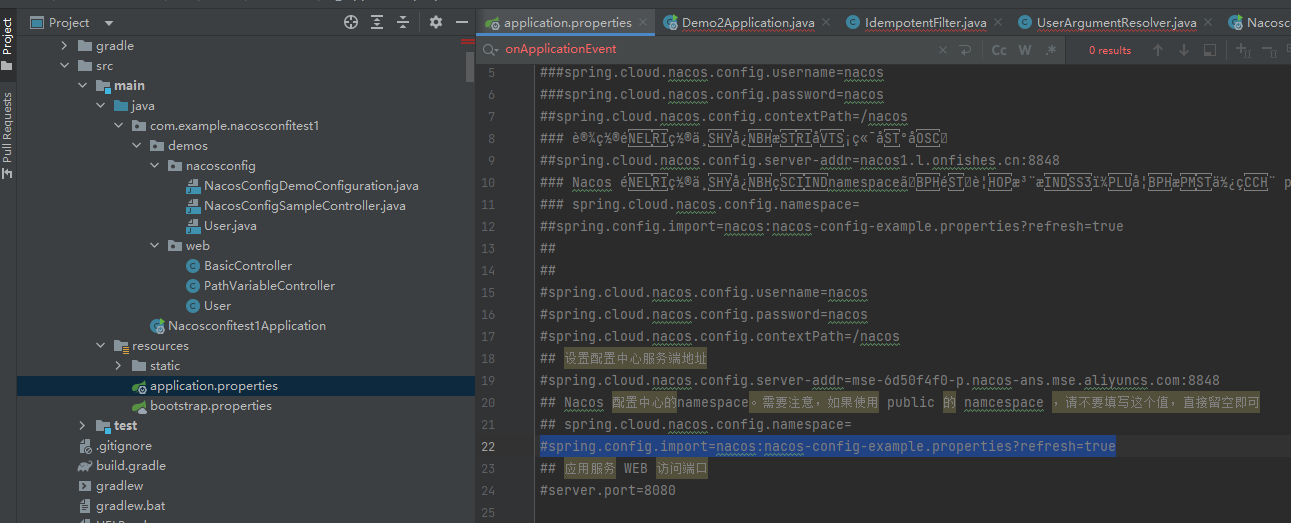Open the Pull Requests tool window stripe tab
Image resolution: width=1291 pixels, height=523 pixels.
pos(8,136)
